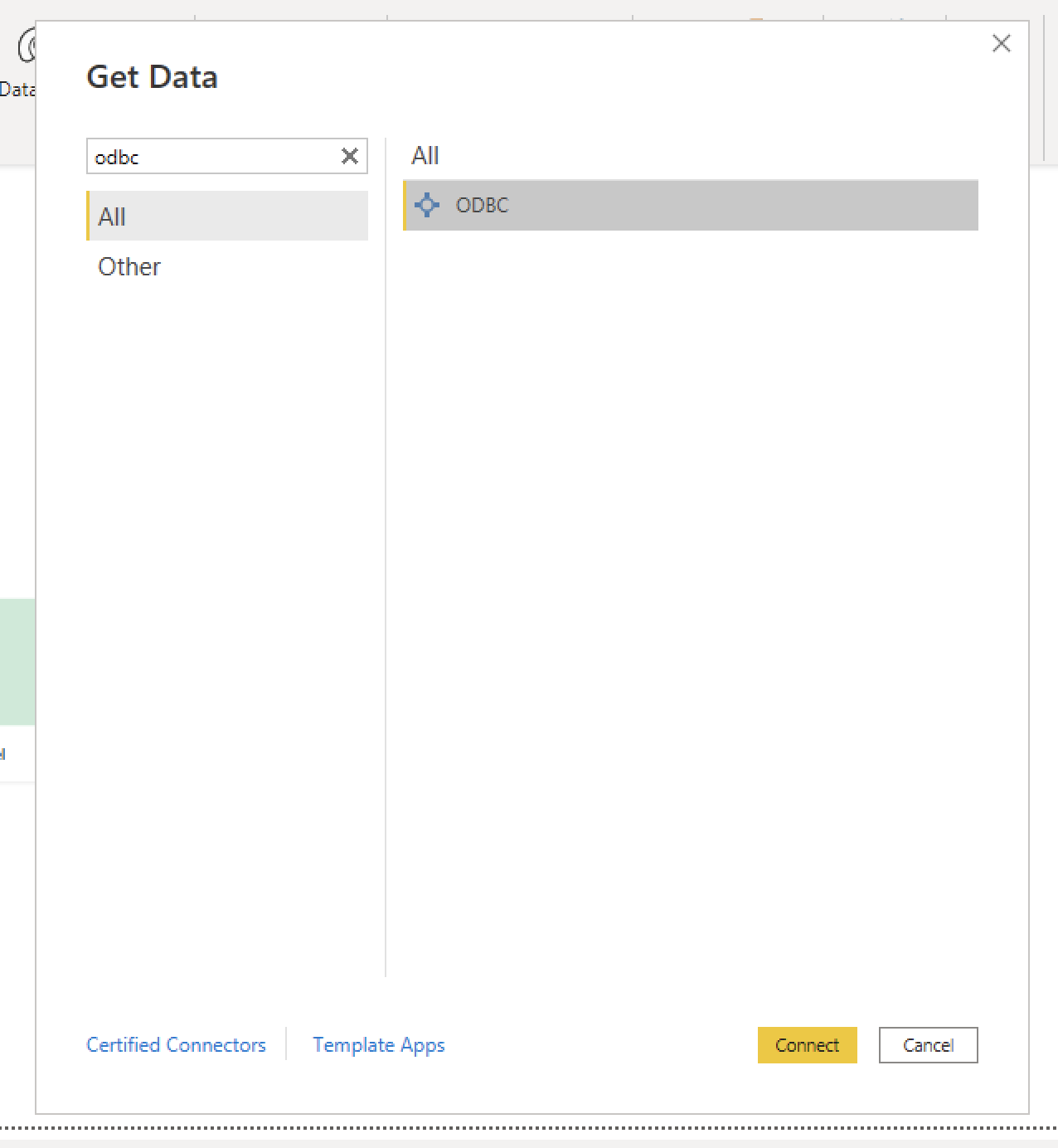This screenshot has height=1148, width=1058.
Task: Click the green card behind the dialog
Action: 17,661
